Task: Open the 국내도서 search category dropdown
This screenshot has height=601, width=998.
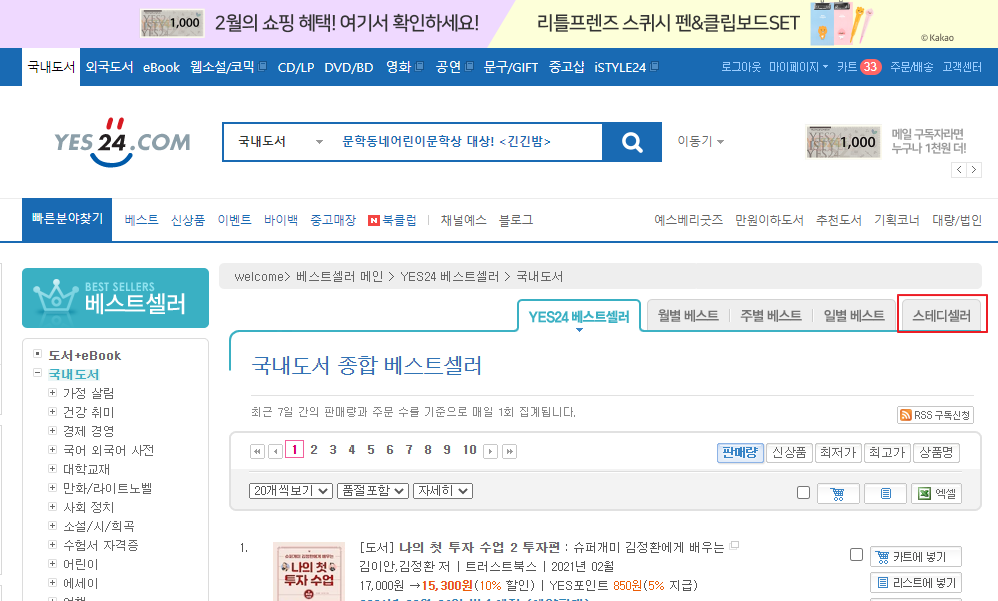Action: (281, 141)
